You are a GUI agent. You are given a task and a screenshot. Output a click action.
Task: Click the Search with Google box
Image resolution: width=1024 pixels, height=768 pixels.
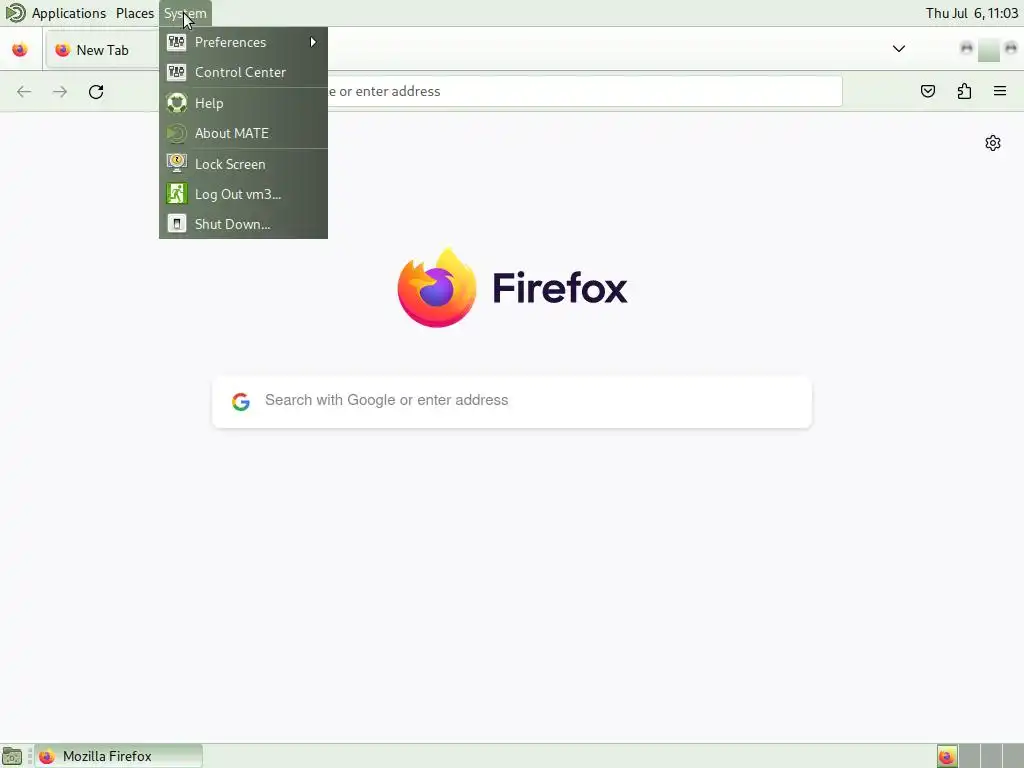[x=512, y=402]
